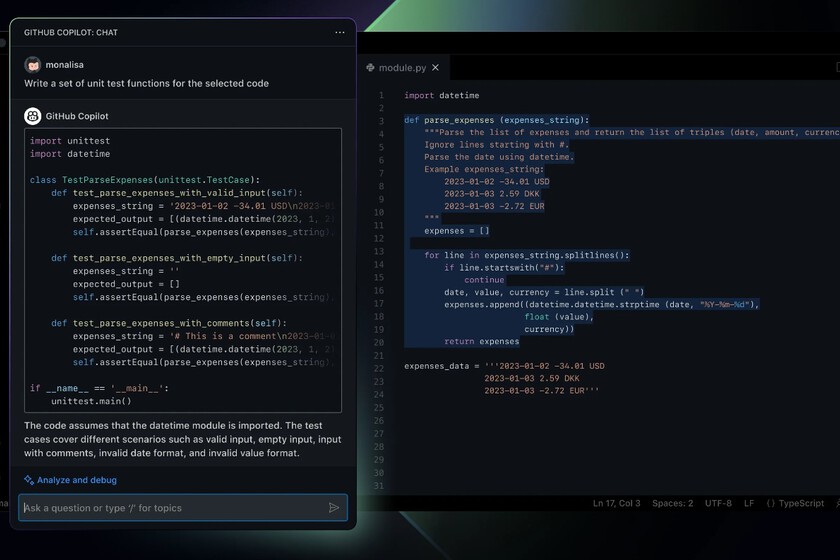The width and height of the screenshot is (840, 560).
Task: Click the monalisa username
Action: point(64,65)
